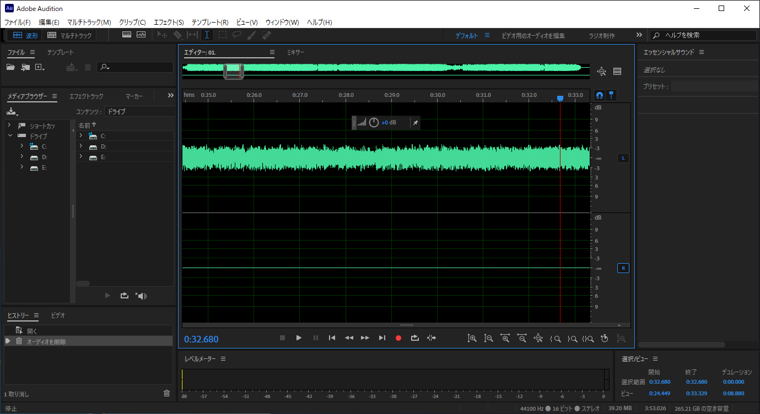Click the HUD gain knob
This screenshot has height=414, width=760.
374,123
